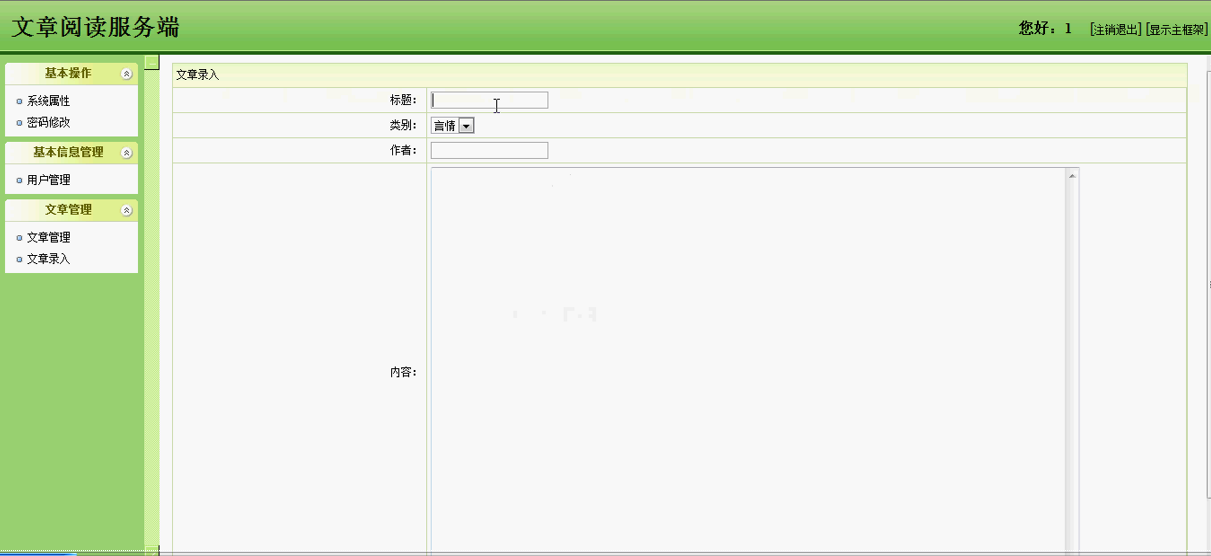Open 系统属性 in the sidebar
1211x556 pixels.
pyautogui.click(x=48, y=101)
